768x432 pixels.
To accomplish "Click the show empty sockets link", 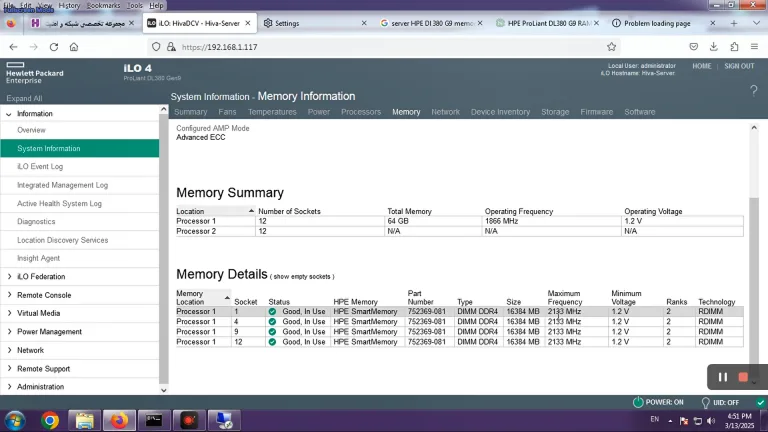I will pos(302,277).
